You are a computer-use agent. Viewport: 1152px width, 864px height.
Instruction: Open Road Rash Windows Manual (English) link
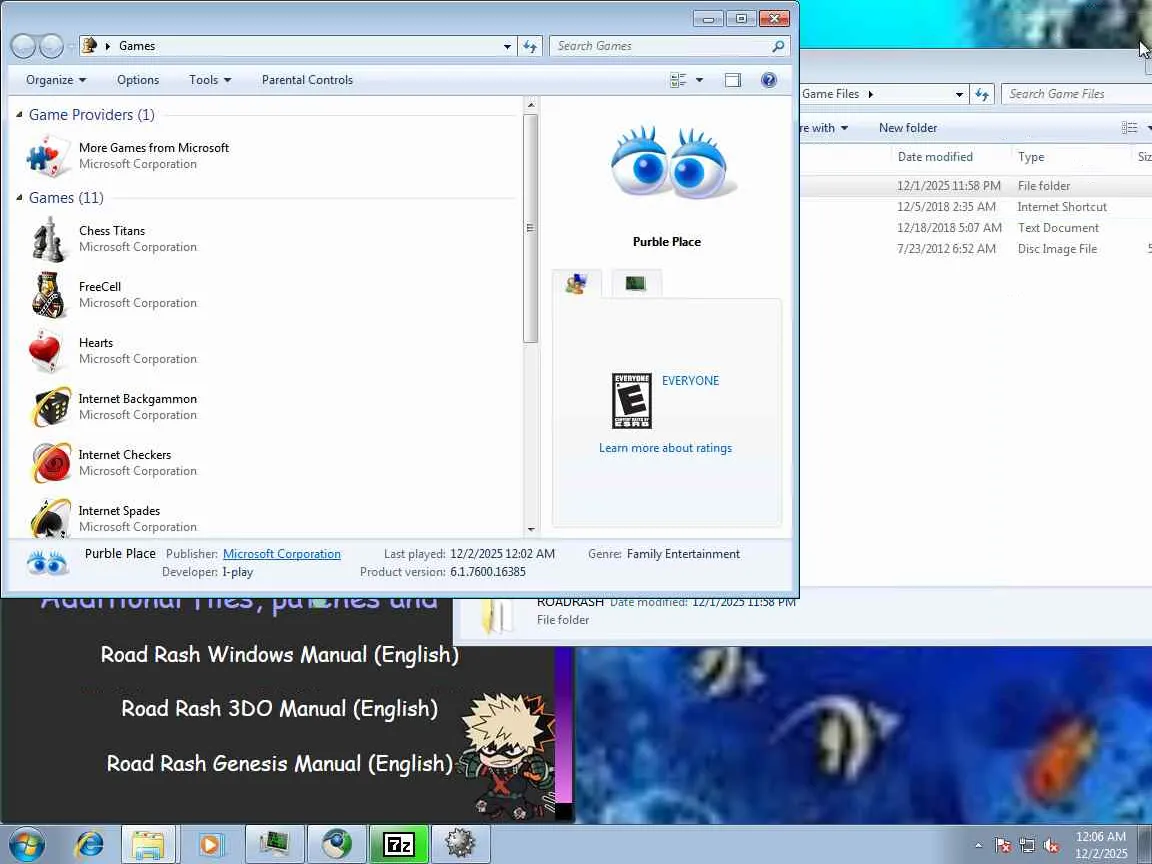tap(279, 655)
